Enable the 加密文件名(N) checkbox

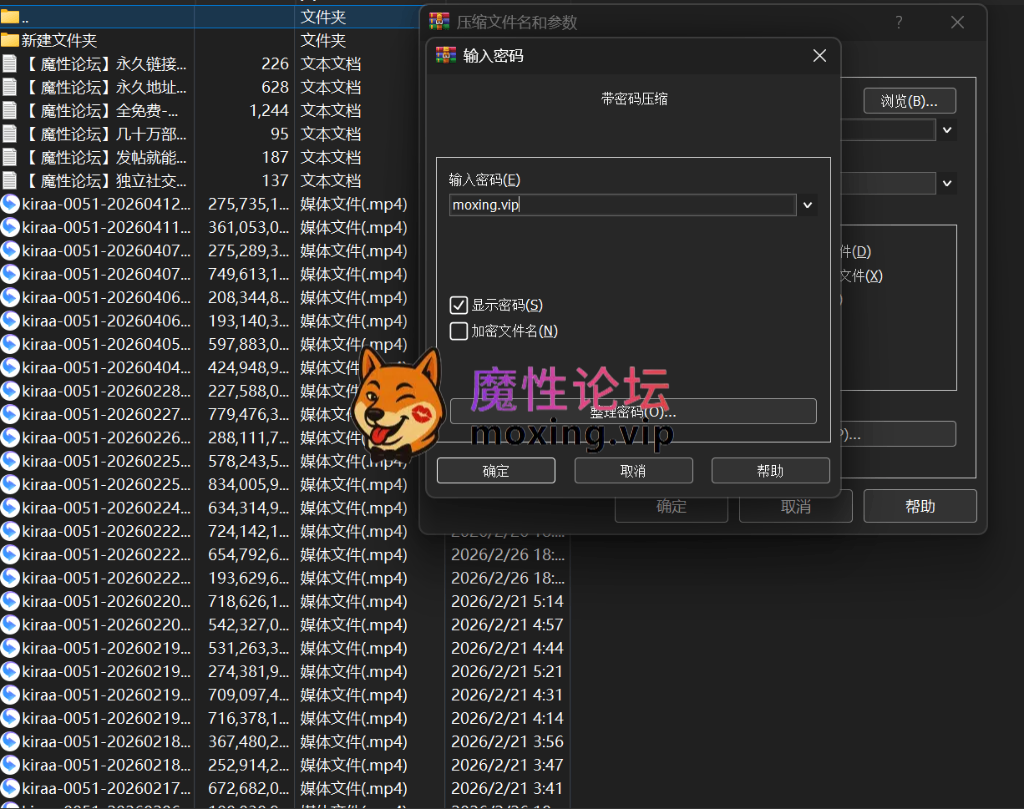click(x=458, y=331)
